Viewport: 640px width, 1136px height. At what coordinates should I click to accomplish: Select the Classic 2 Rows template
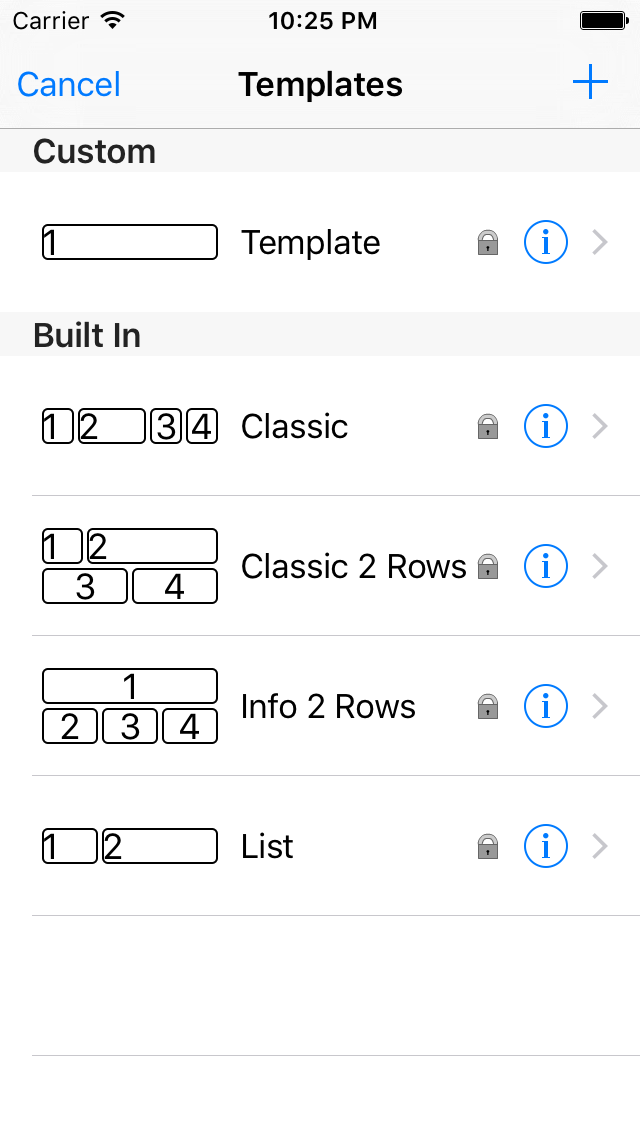pyautogui.click(x=353, y=567)
